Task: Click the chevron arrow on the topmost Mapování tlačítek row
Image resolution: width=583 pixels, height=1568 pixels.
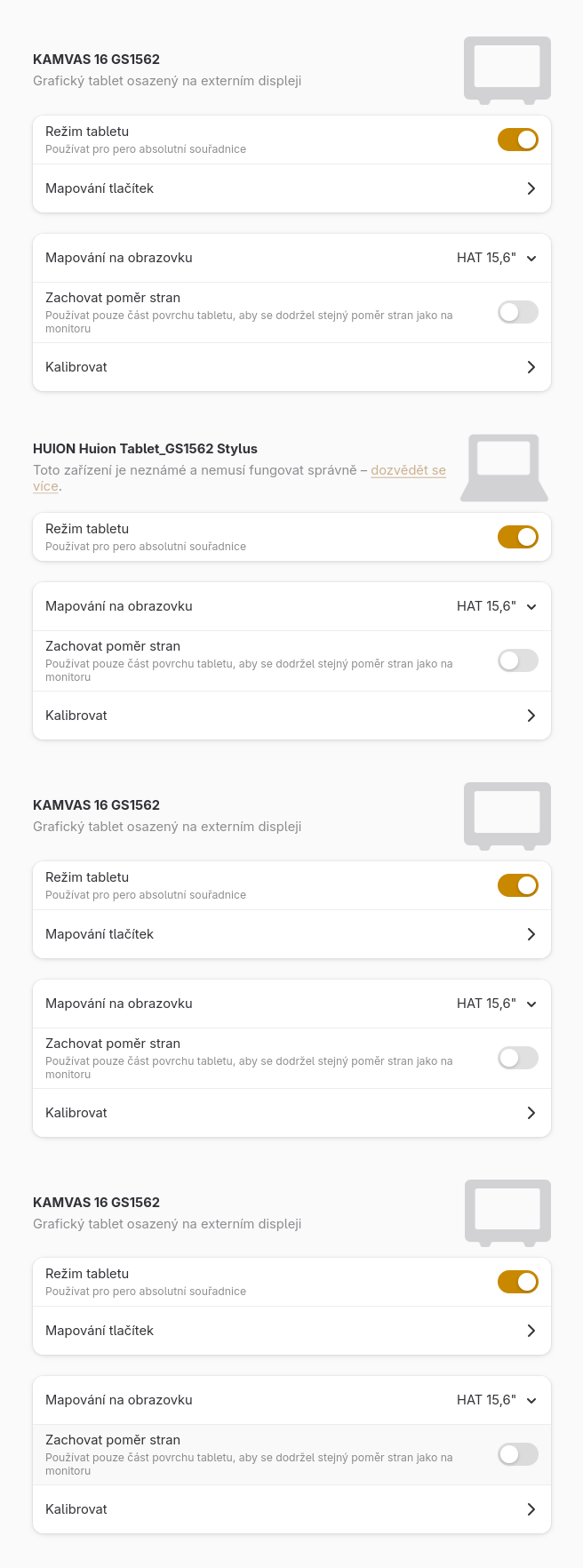Action: (x=531, y=188)
